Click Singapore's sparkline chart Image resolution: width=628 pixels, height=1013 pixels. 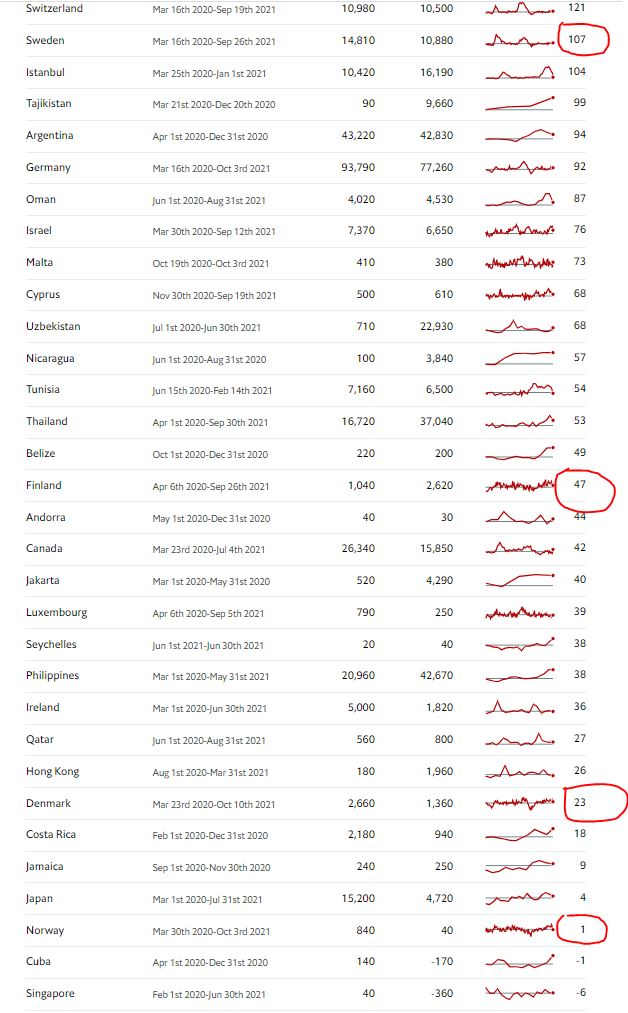[520, 993]
